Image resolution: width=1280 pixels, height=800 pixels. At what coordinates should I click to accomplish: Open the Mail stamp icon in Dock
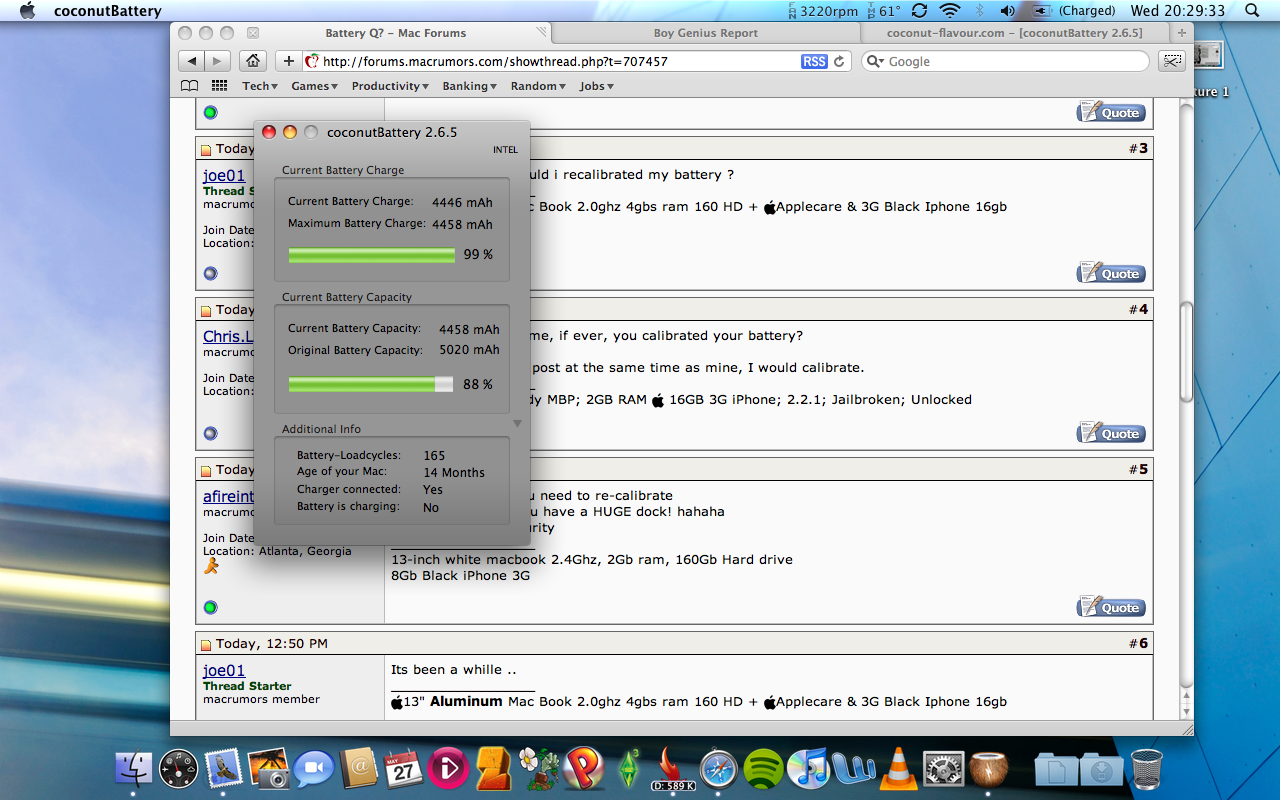(x=224, y=768)
